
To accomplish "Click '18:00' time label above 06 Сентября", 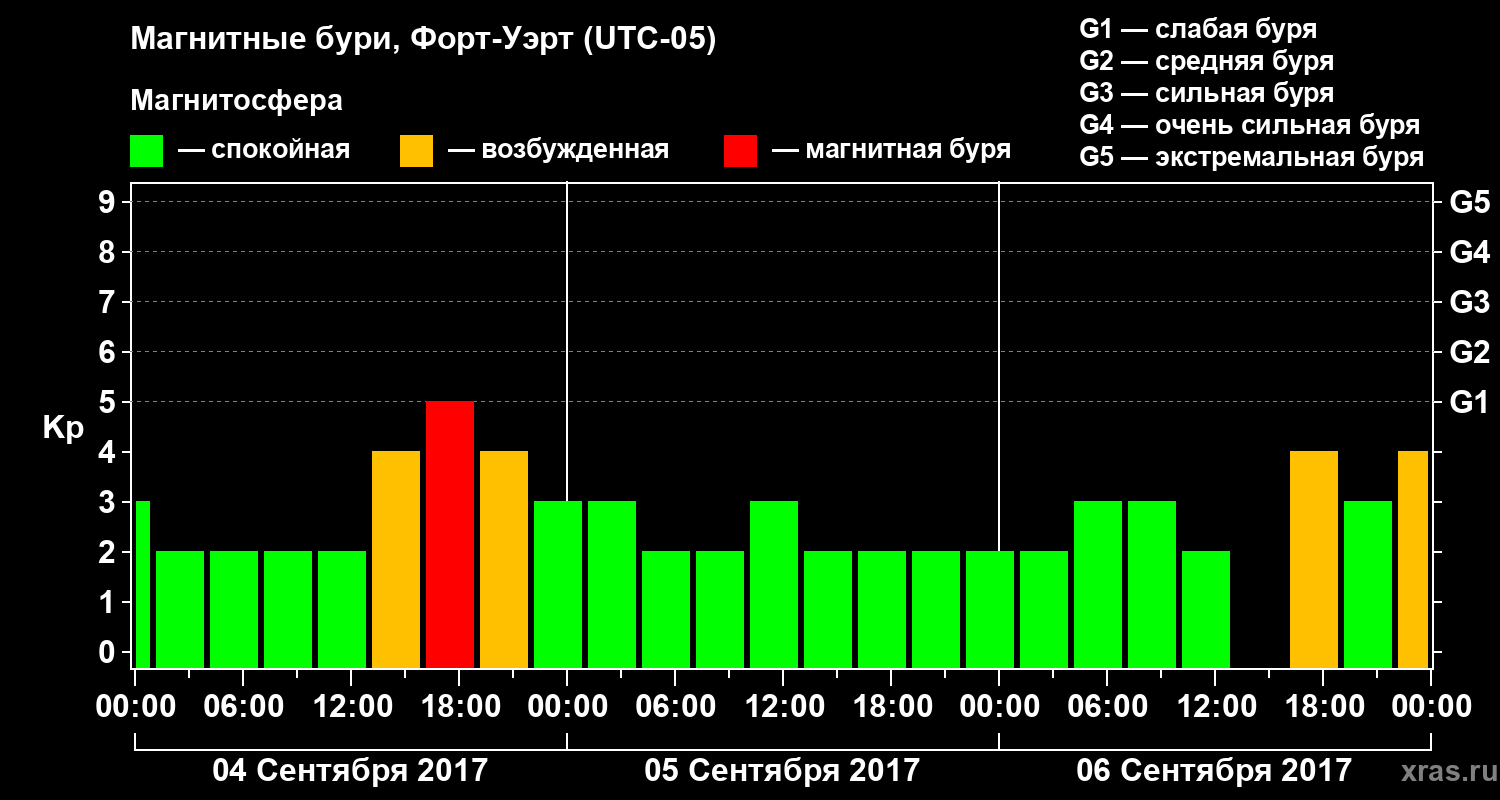I will pos(1323,706).
